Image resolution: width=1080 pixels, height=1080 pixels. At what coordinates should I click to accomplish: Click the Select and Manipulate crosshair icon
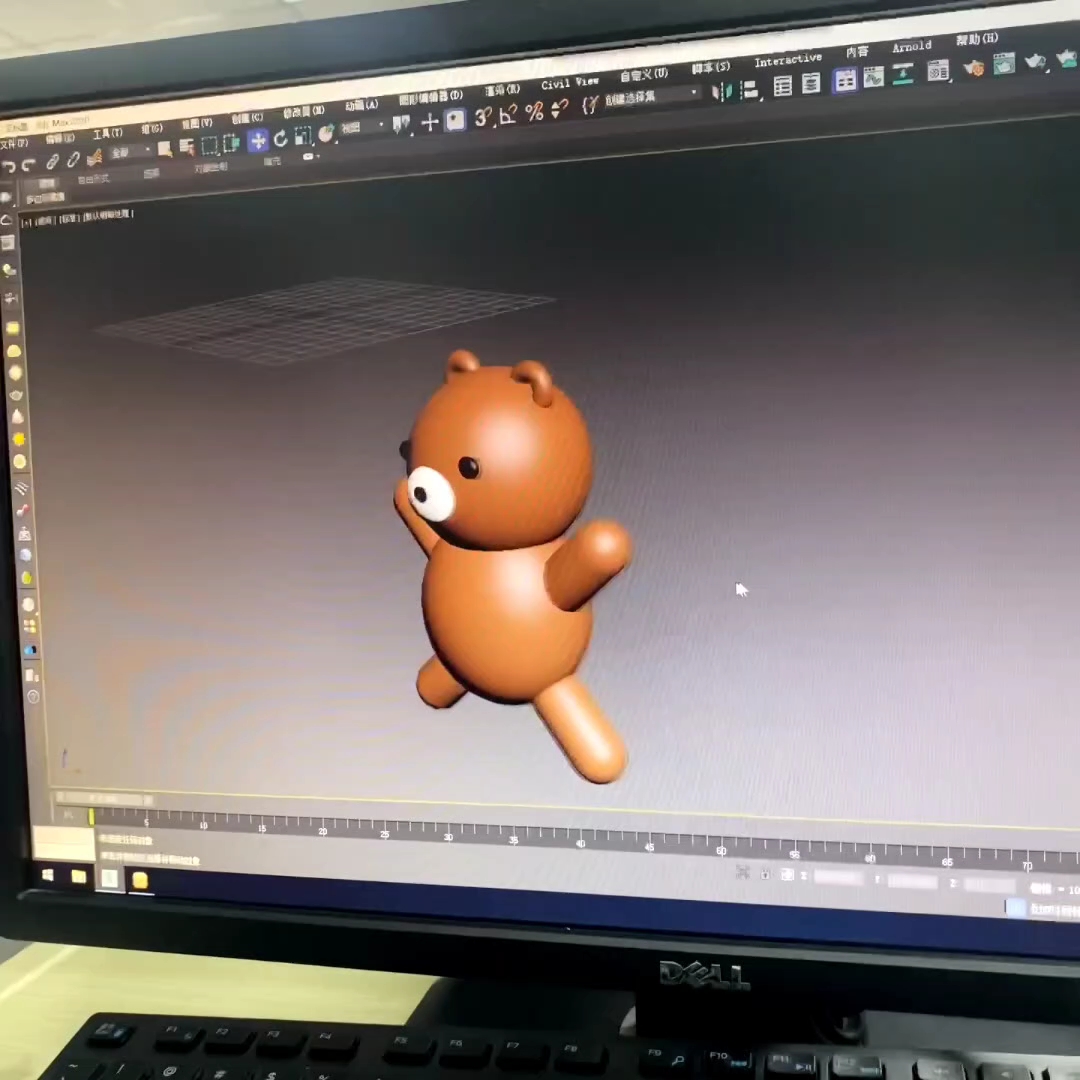pos(430,122)
